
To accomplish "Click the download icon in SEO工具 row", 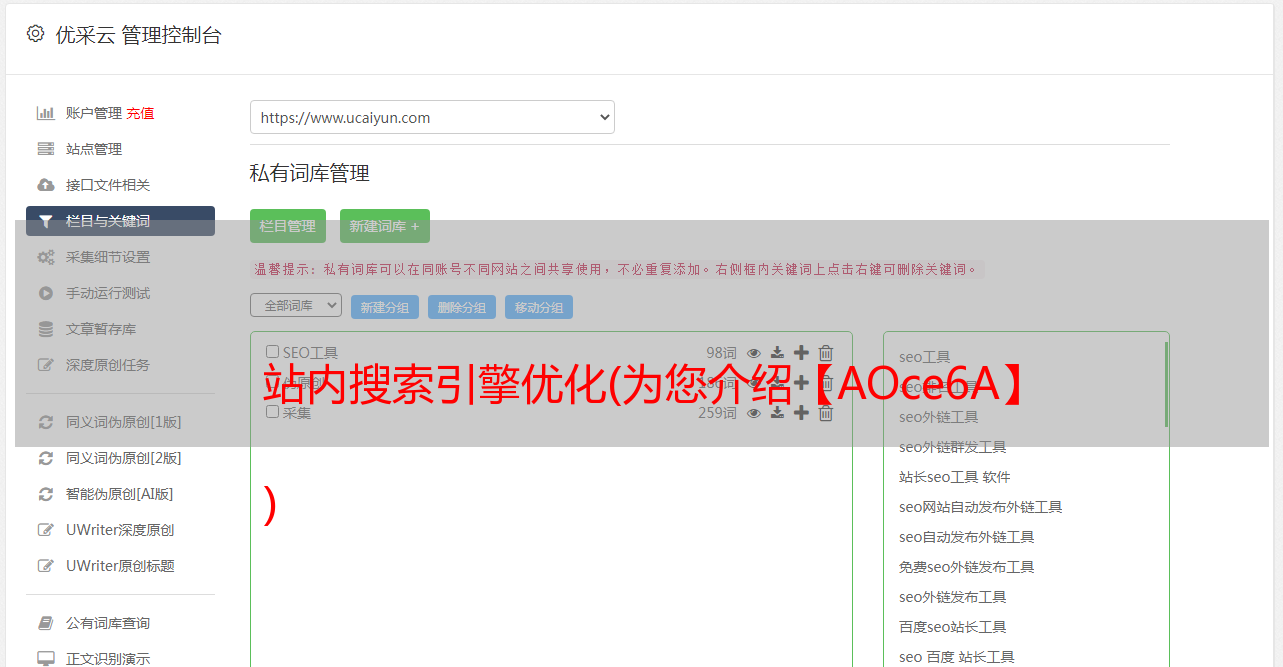I will [777, 353].
